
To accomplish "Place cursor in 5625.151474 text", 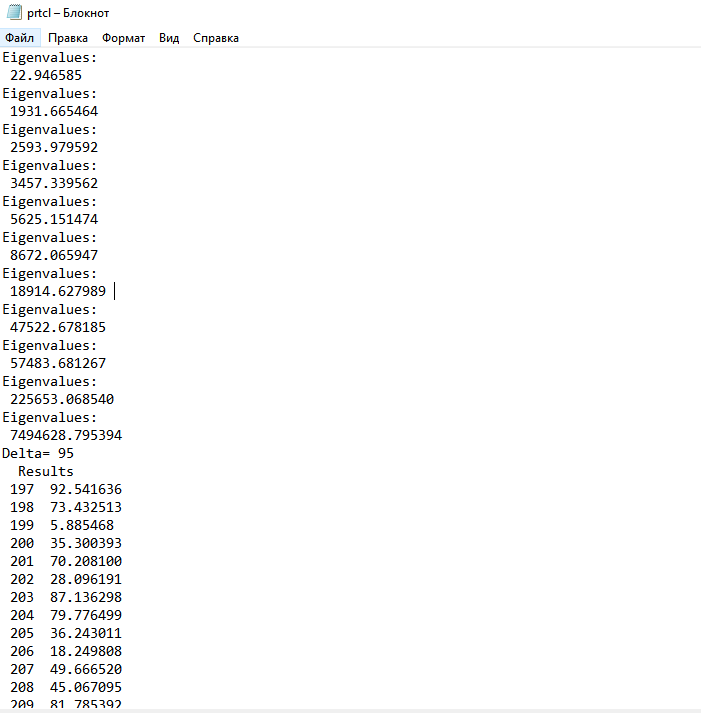I will 54,219.
